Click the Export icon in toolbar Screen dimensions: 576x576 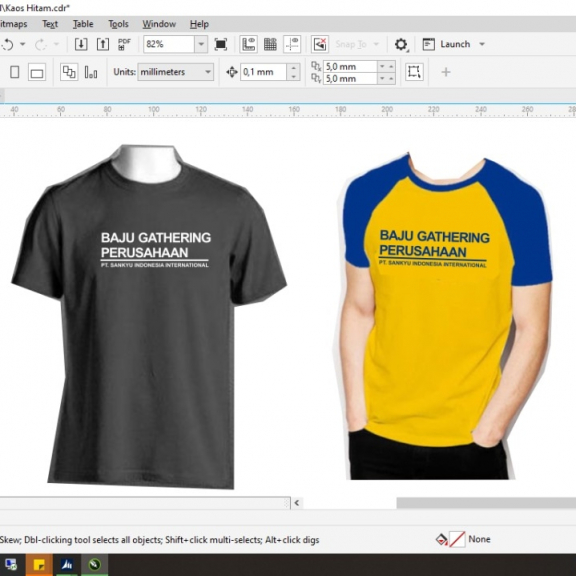click(x=102, y=44)
